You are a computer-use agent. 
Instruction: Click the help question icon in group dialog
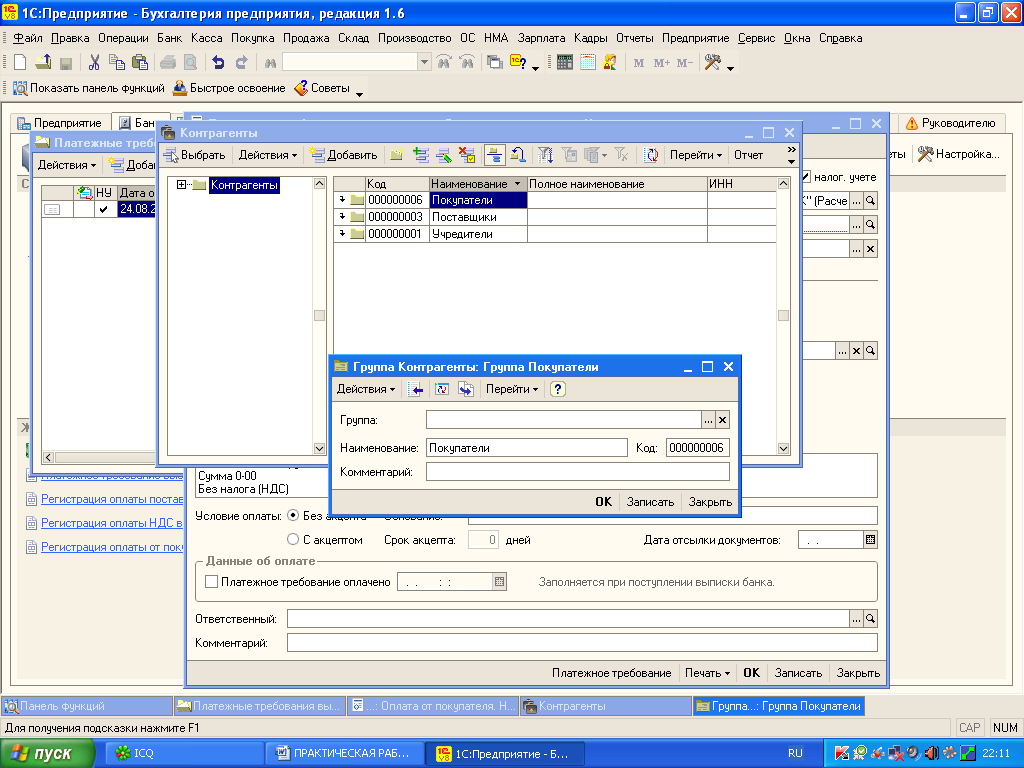coord(557,389)
